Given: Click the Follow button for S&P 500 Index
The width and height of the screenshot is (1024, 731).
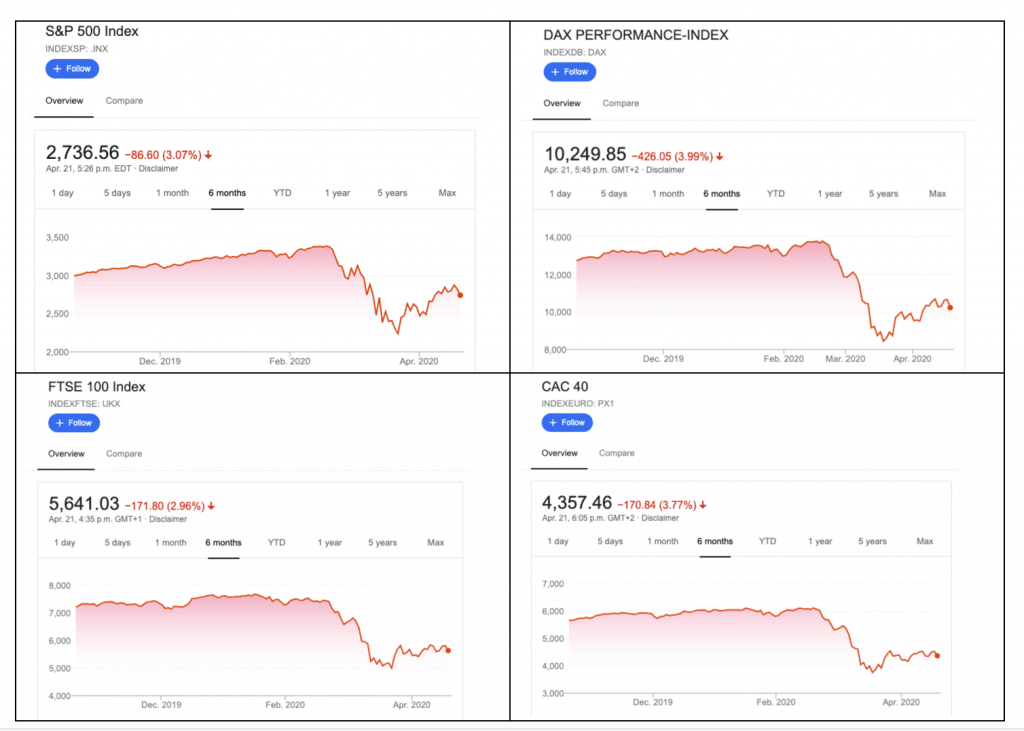Looking at the screenshot, I should click(72, 68).
